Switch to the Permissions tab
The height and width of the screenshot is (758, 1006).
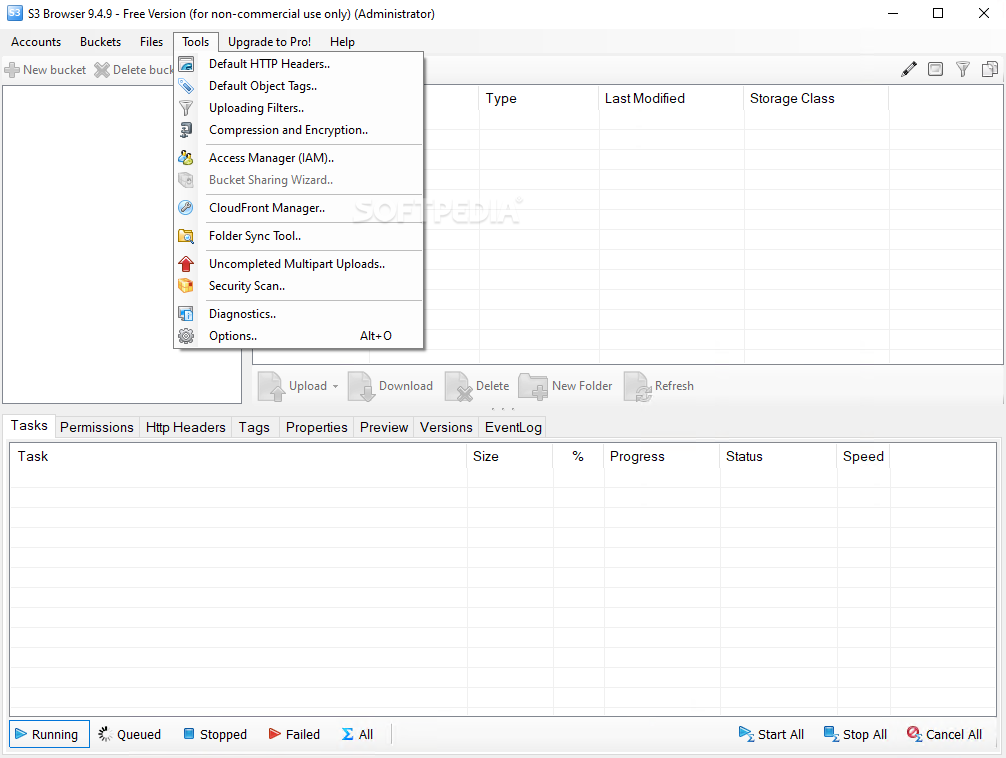point(97,427)
